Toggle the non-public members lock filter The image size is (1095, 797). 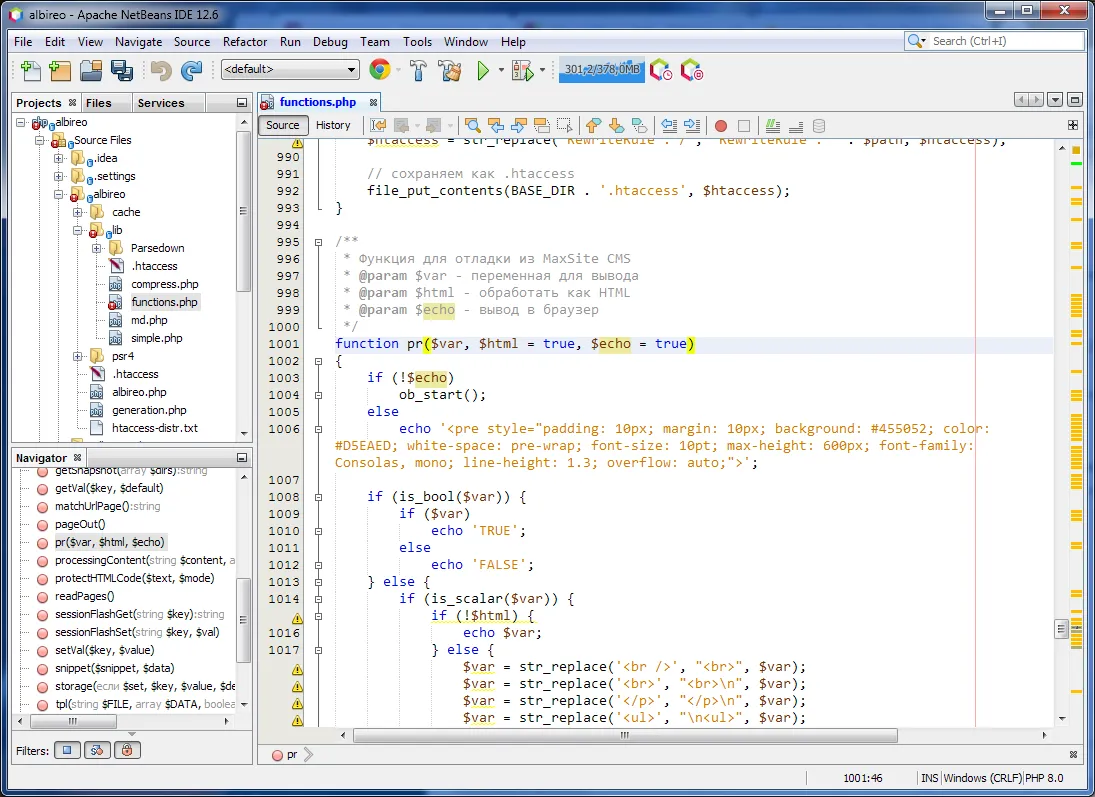(127, 749)
